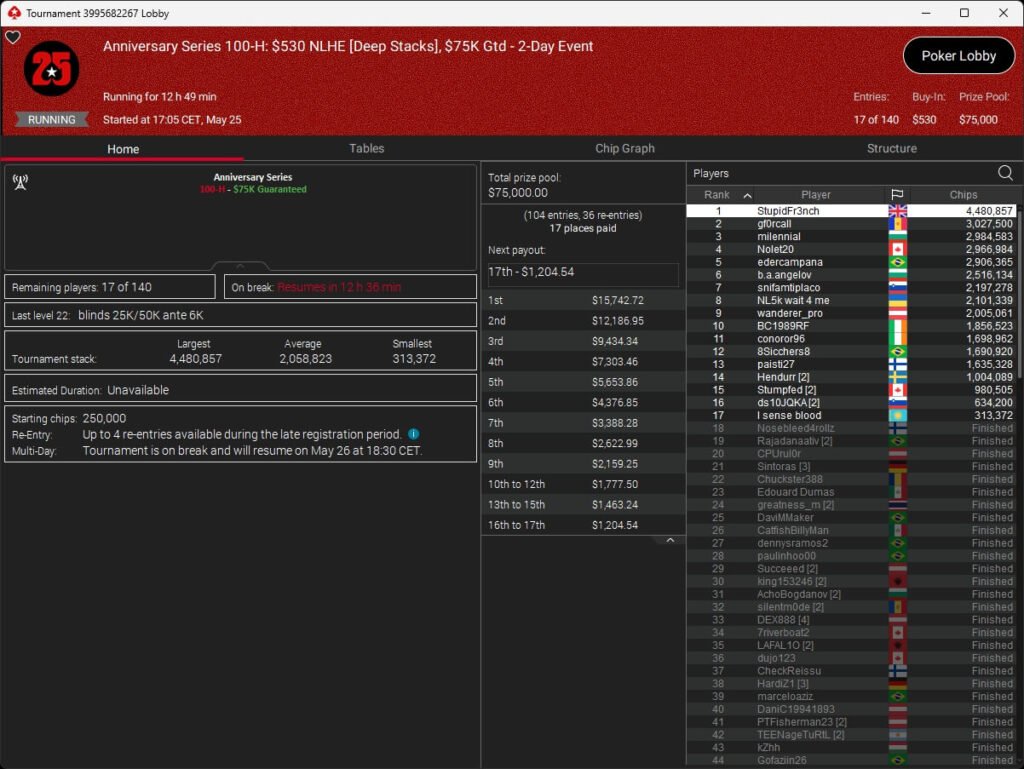Click the Estimated Duration Unavailable row
This screenshot has width=1024, height=769.
pyautogui.click(x=240, y=390)
